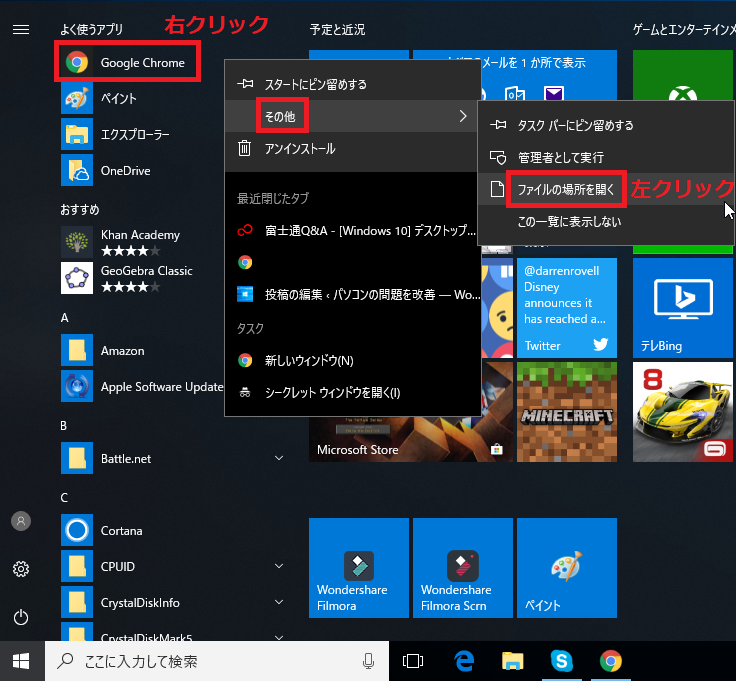Screen dimensions: 736x681
Task: Open Microsoft Edge from the taskbar
Action: pyautogui.click(x=464, y=661)
